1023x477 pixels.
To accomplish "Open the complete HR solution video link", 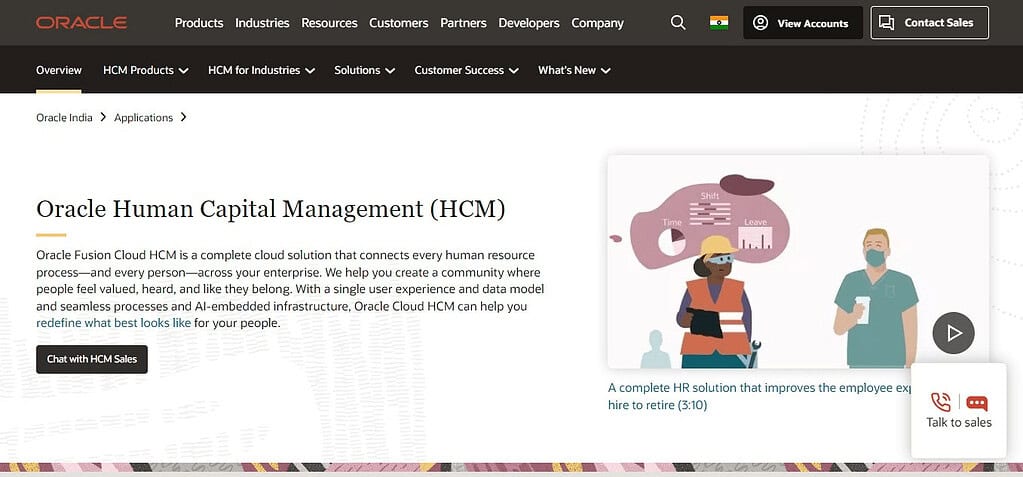I will (x=760, y=396).
